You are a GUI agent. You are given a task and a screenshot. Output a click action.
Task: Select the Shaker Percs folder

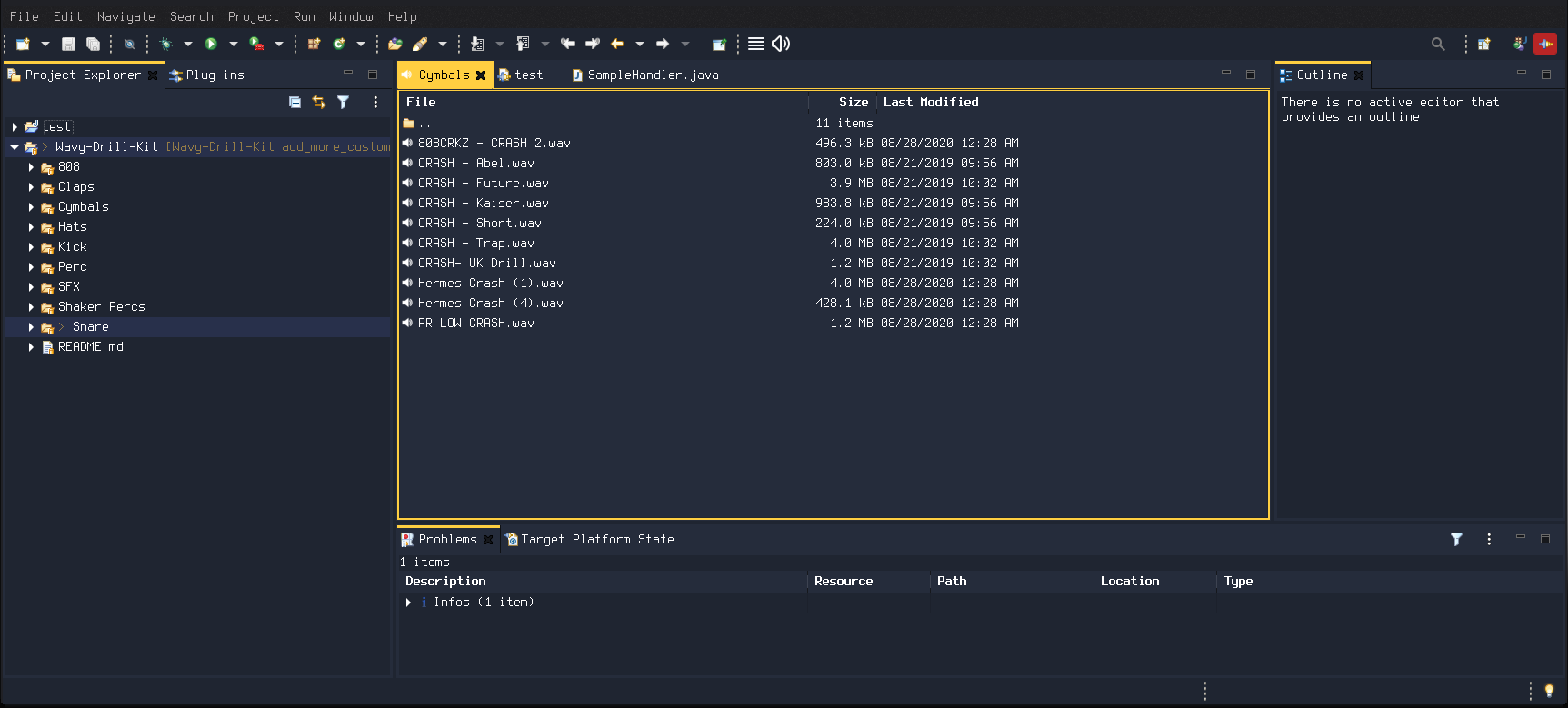pos(101,307)
